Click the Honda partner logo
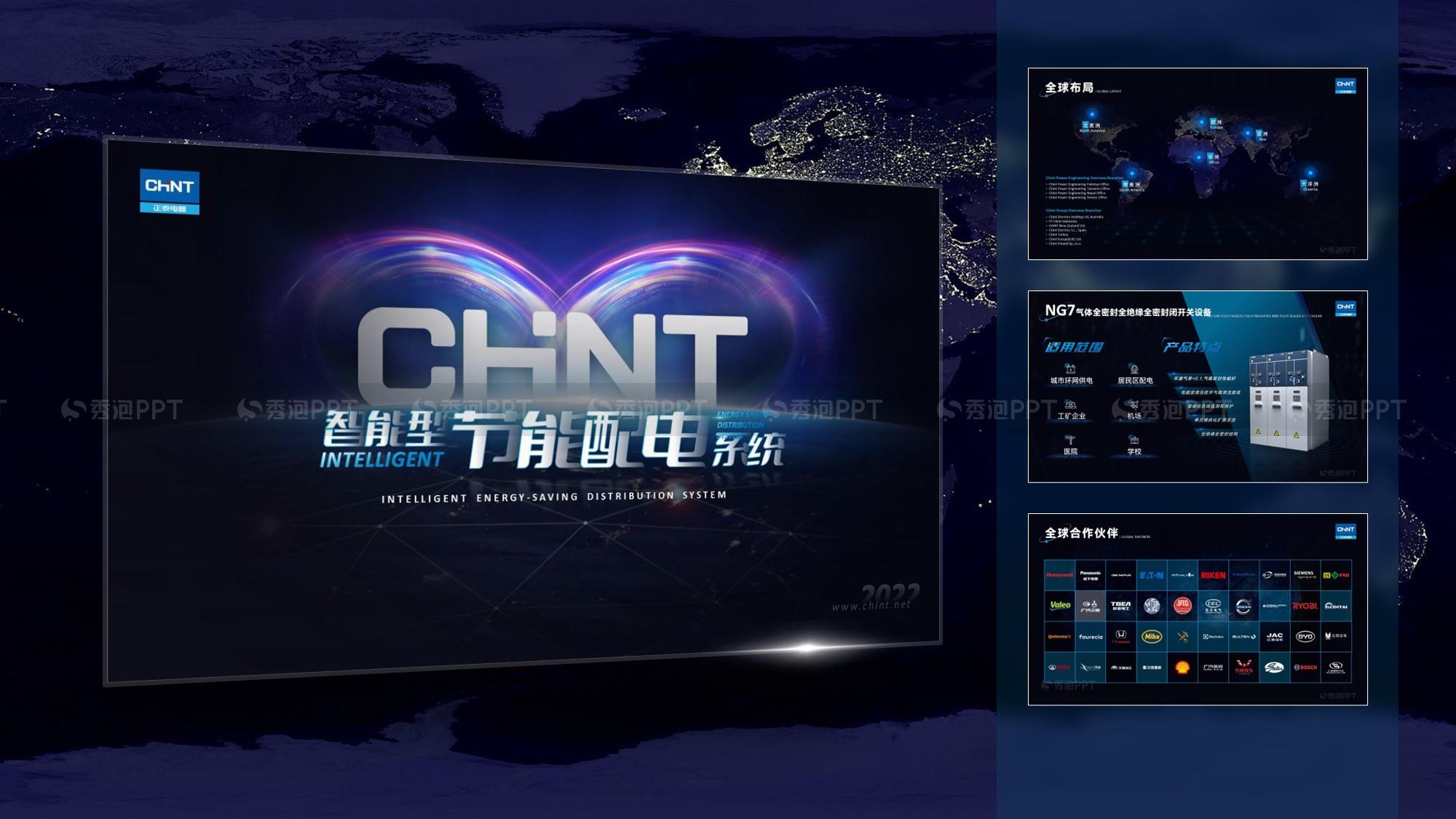The image size is (1456, 819). (x=1121, y=636)
